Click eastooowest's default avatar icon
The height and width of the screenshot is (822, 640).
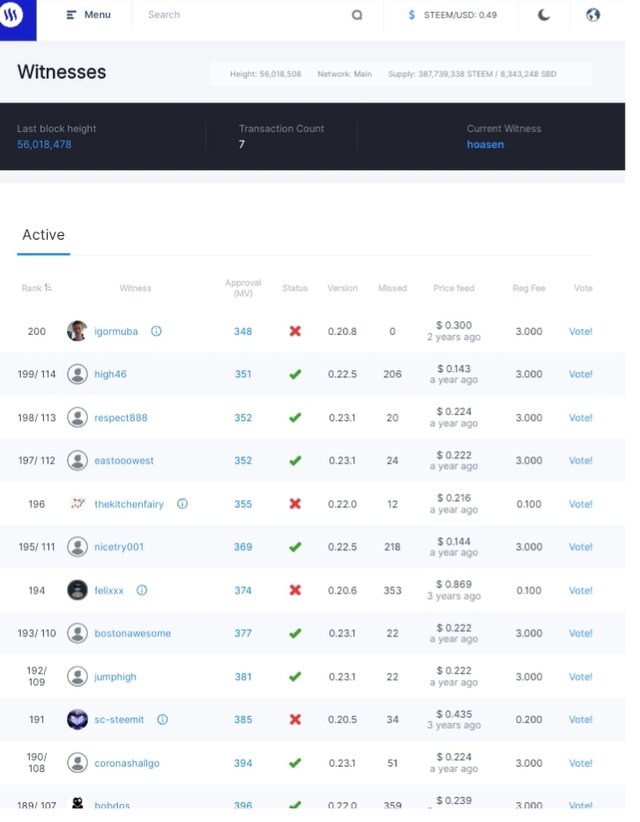(77, 461)
